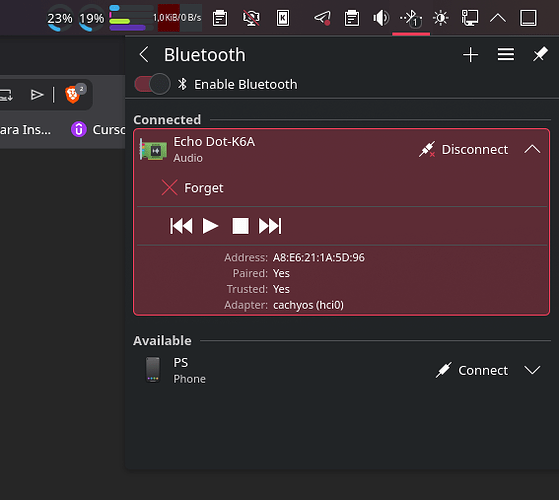
Task: Connect to the PS phone
Action: tap(472, 370)
